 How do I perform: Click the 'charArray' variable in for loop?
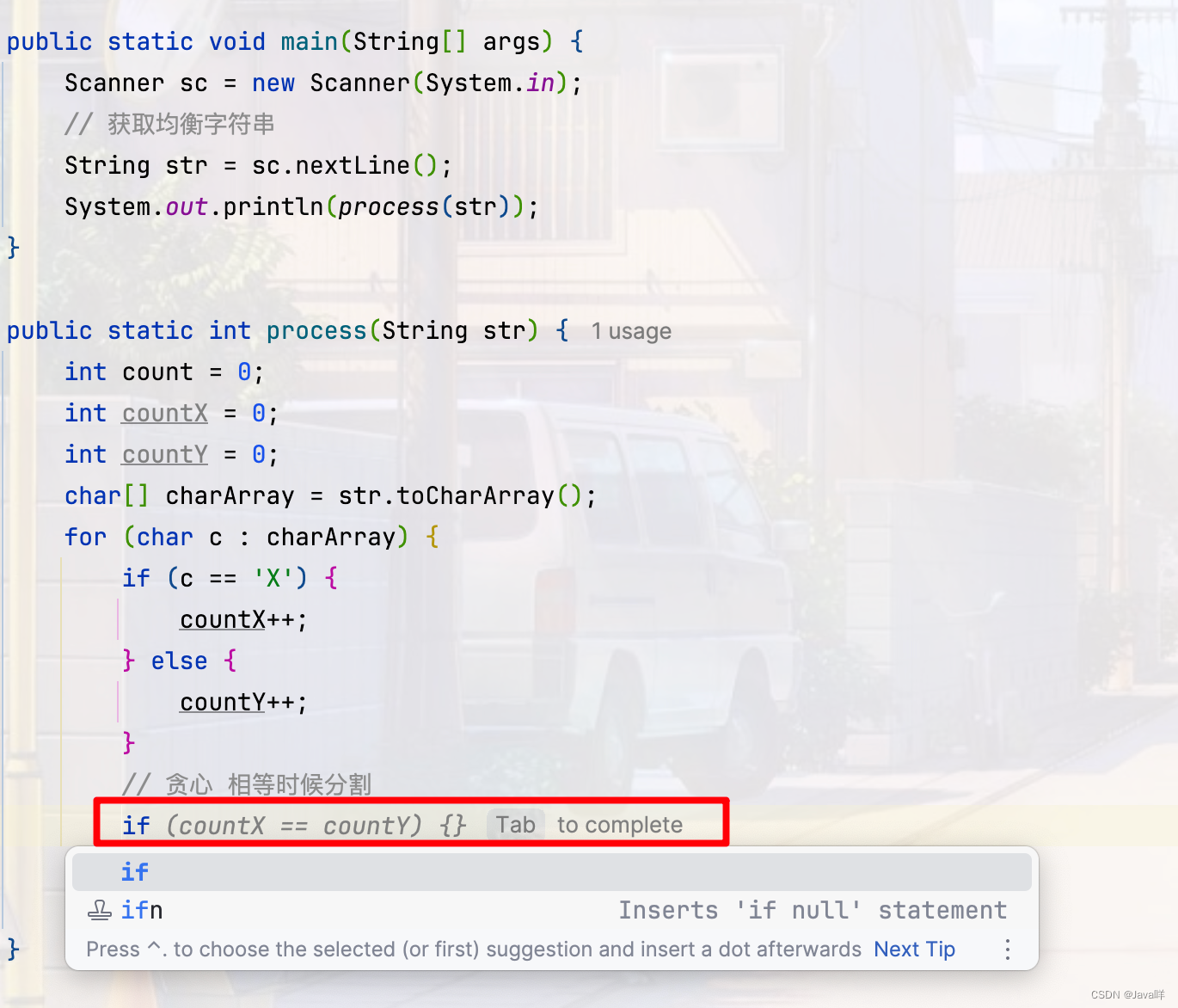(331, 537)
